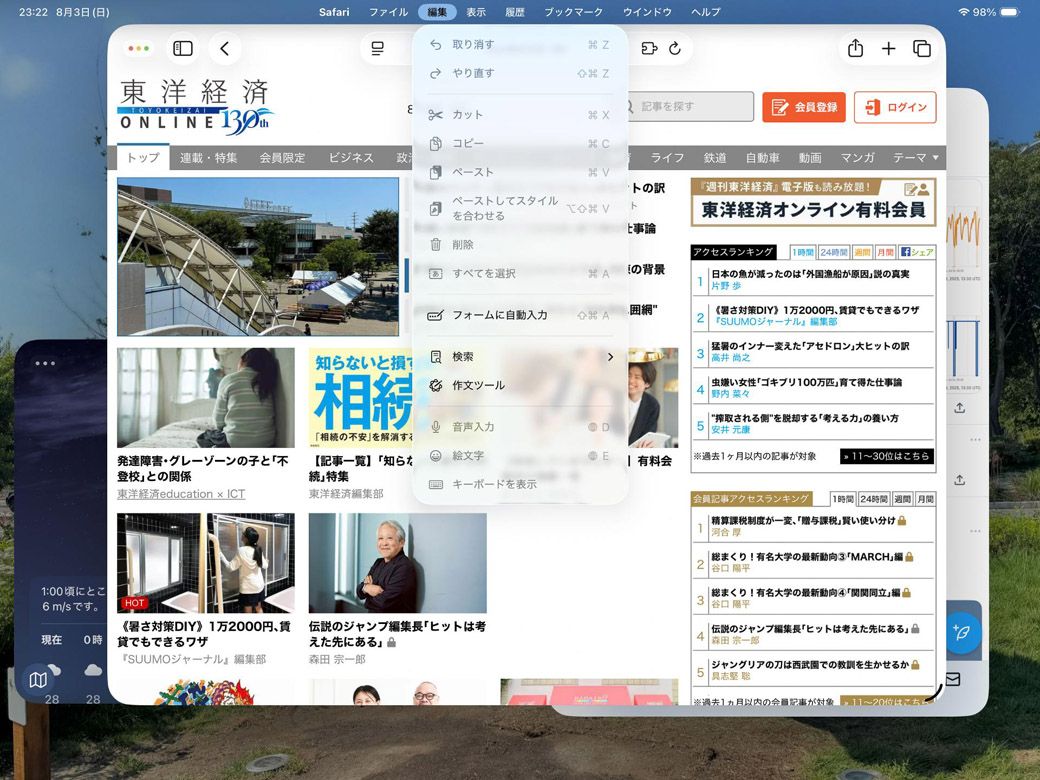Open the window controls three-dot pill
The image size is (1040, 780).
[x=139, y=48]
